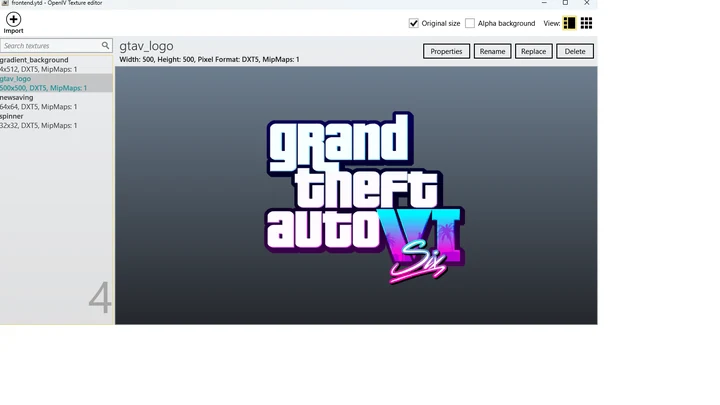Viewport: 720px width, 405px height.
Task: Click the Replace button
Action: click(534, 51)
